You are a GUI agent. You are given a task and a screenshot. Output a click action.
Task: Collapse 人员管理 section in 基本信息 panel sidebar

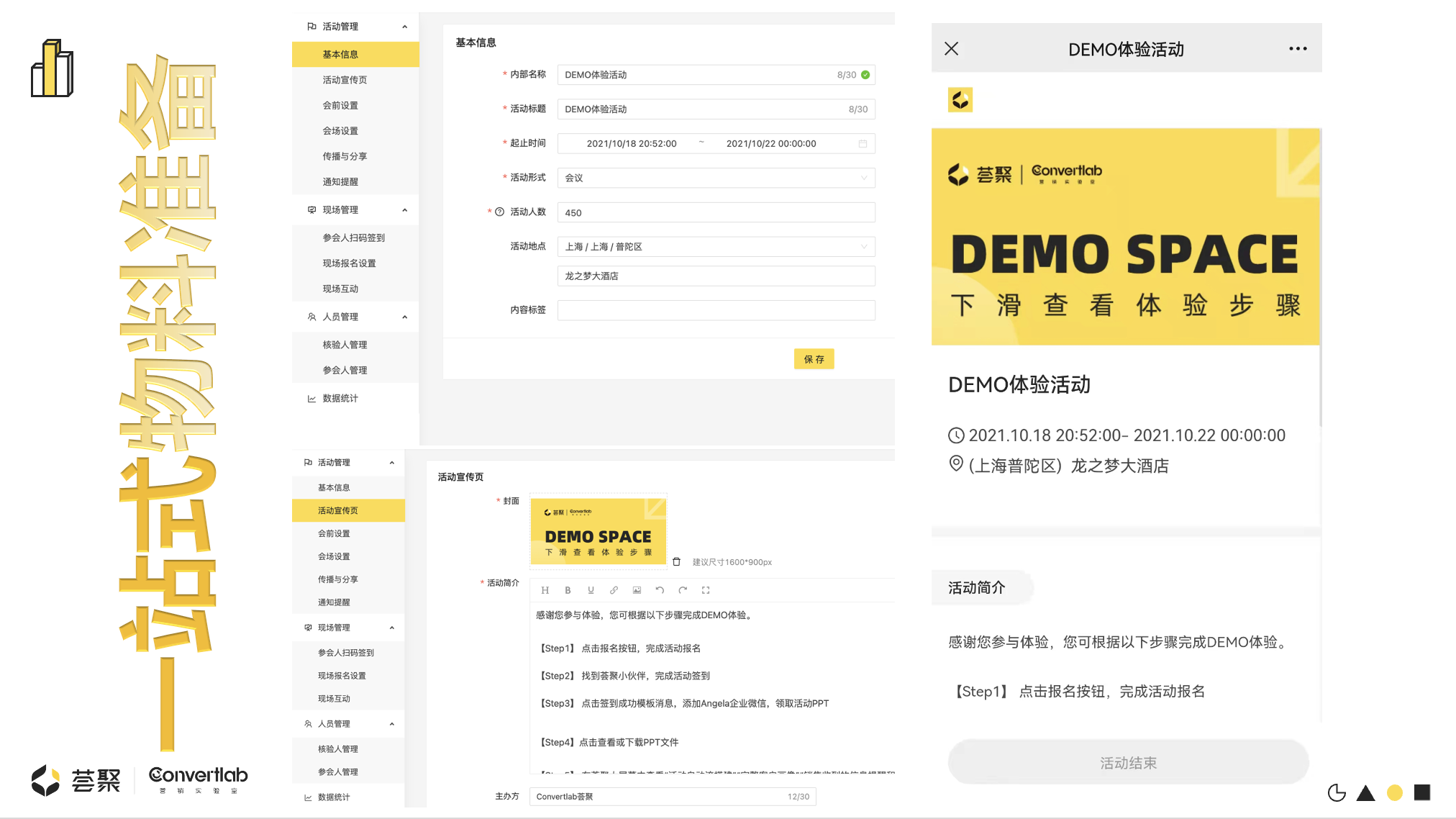pyautogui.click(x=404, y=317)
